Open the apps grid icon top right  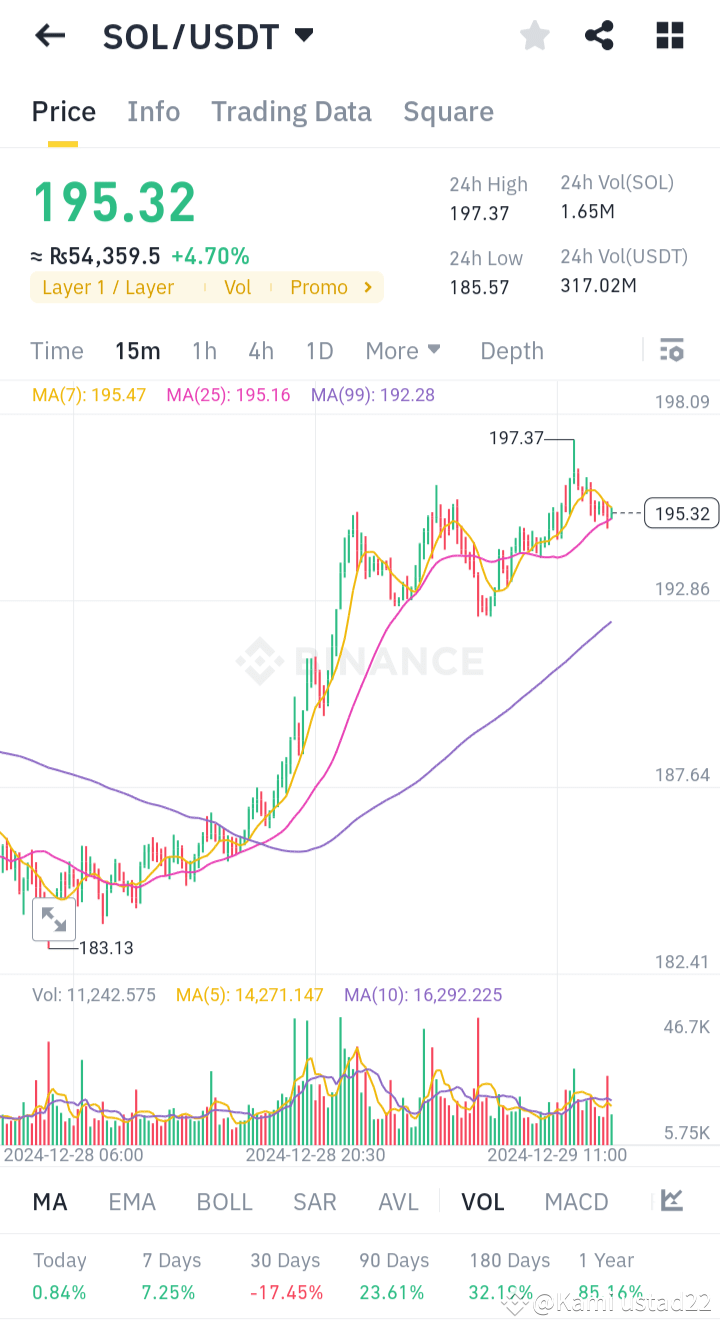point(668,35)
